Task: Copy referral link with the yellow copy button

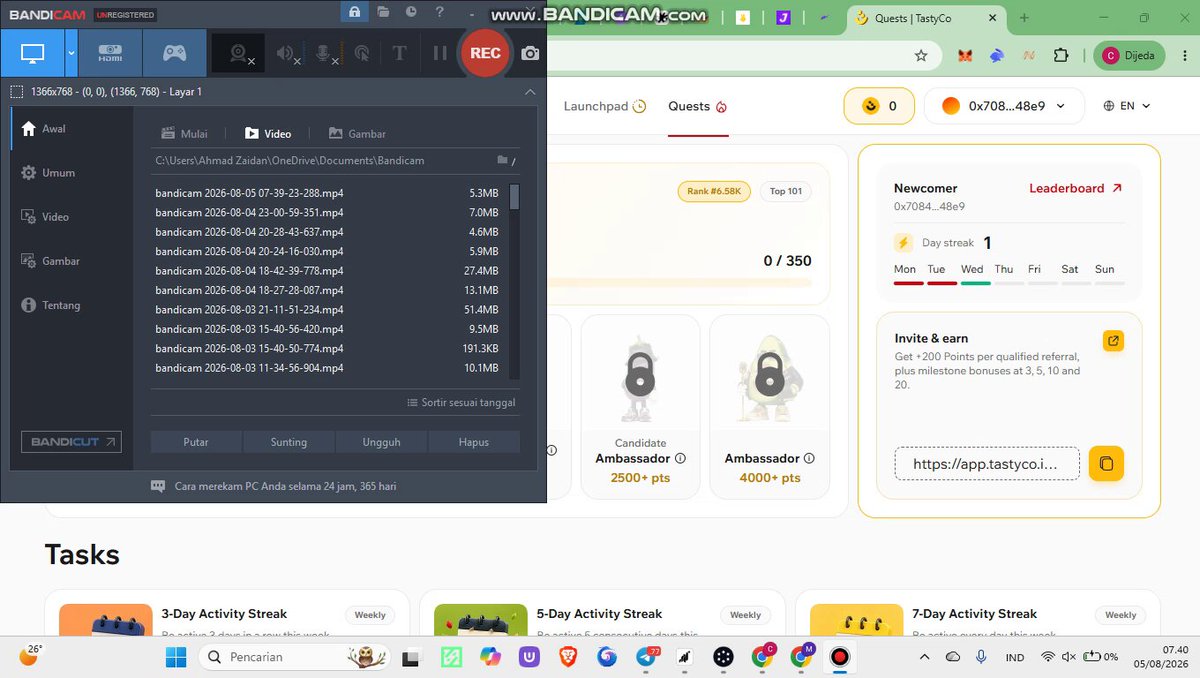Action: (x=1106, y=464)
